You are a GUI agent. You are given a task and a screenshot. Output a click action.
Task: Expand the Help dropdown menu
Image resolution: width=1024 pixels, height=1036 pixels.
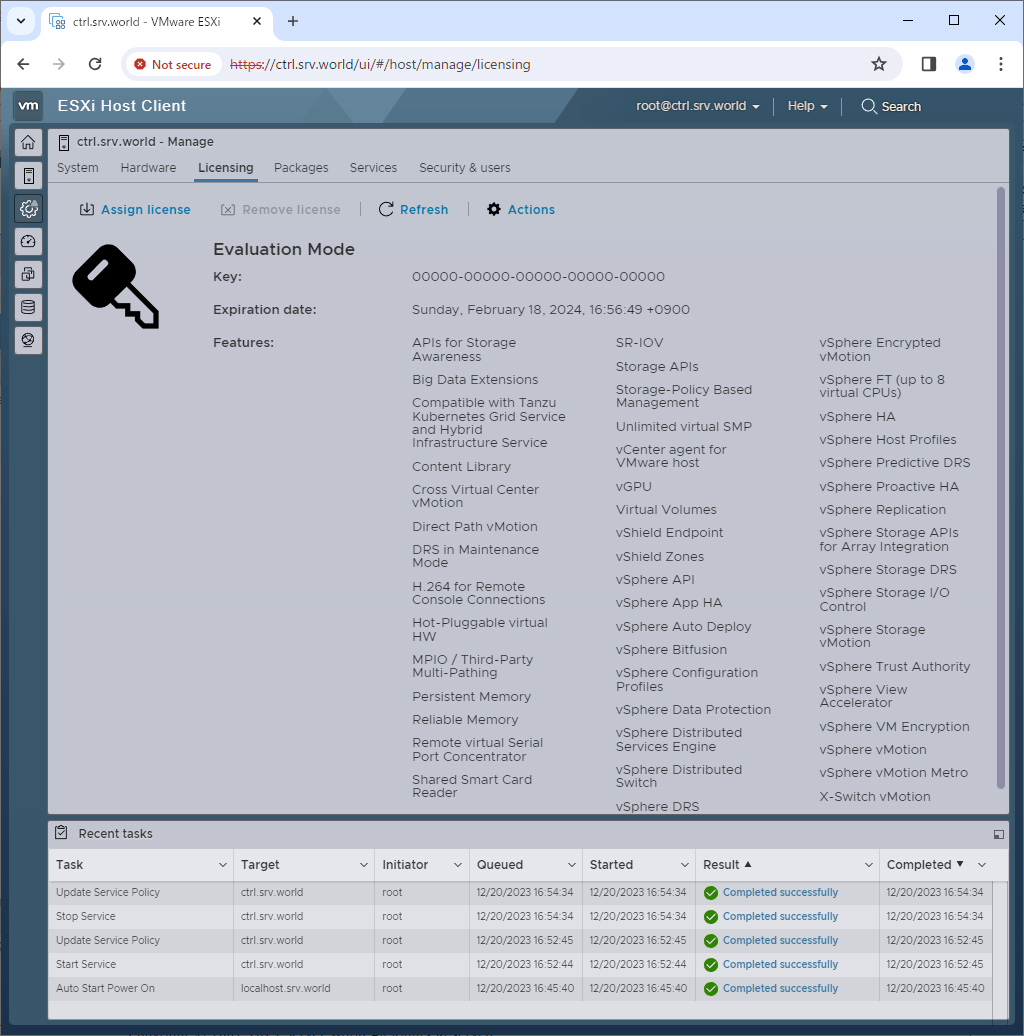(806, 106)
